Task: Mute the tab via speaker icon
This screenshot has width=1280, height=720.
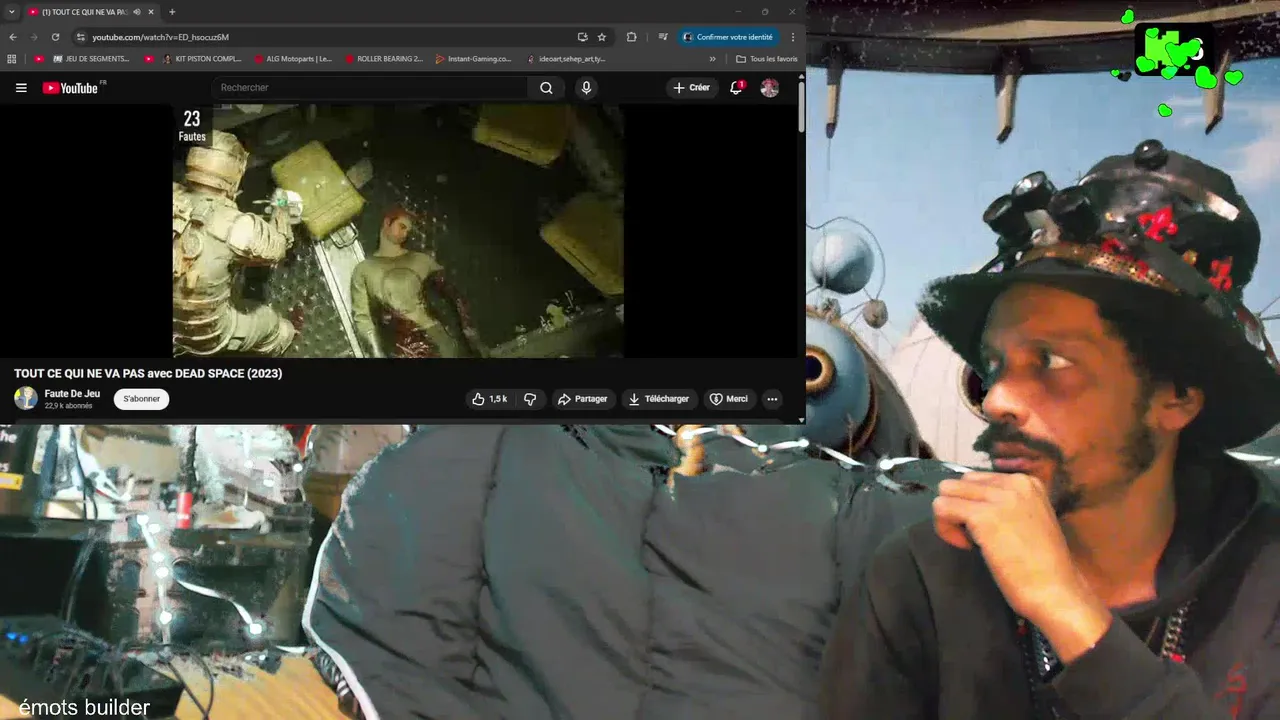Action: point(137,12)
